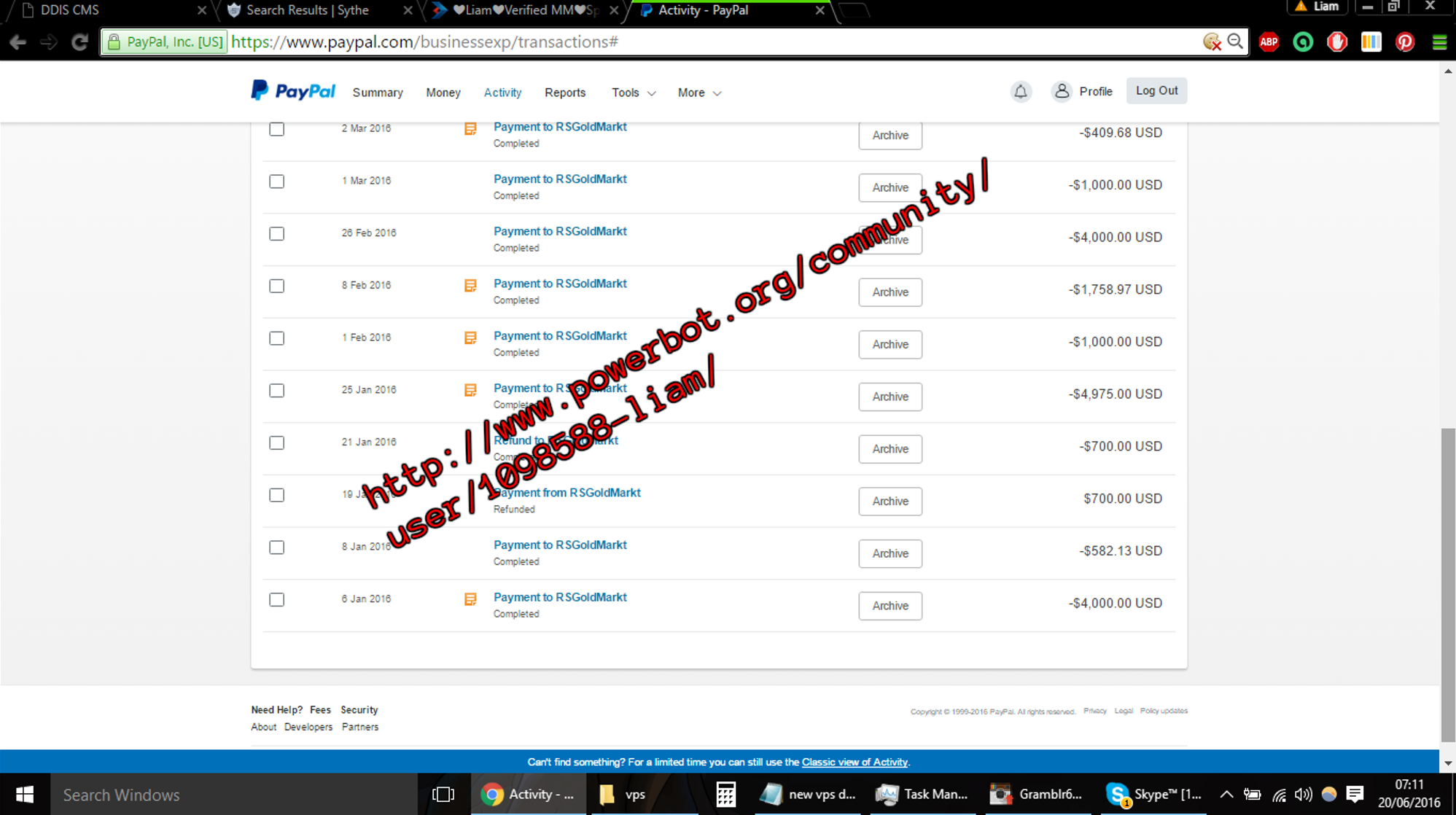Switch to Search Results Sythe tab
1456x815 pixels.
point(318,10)
